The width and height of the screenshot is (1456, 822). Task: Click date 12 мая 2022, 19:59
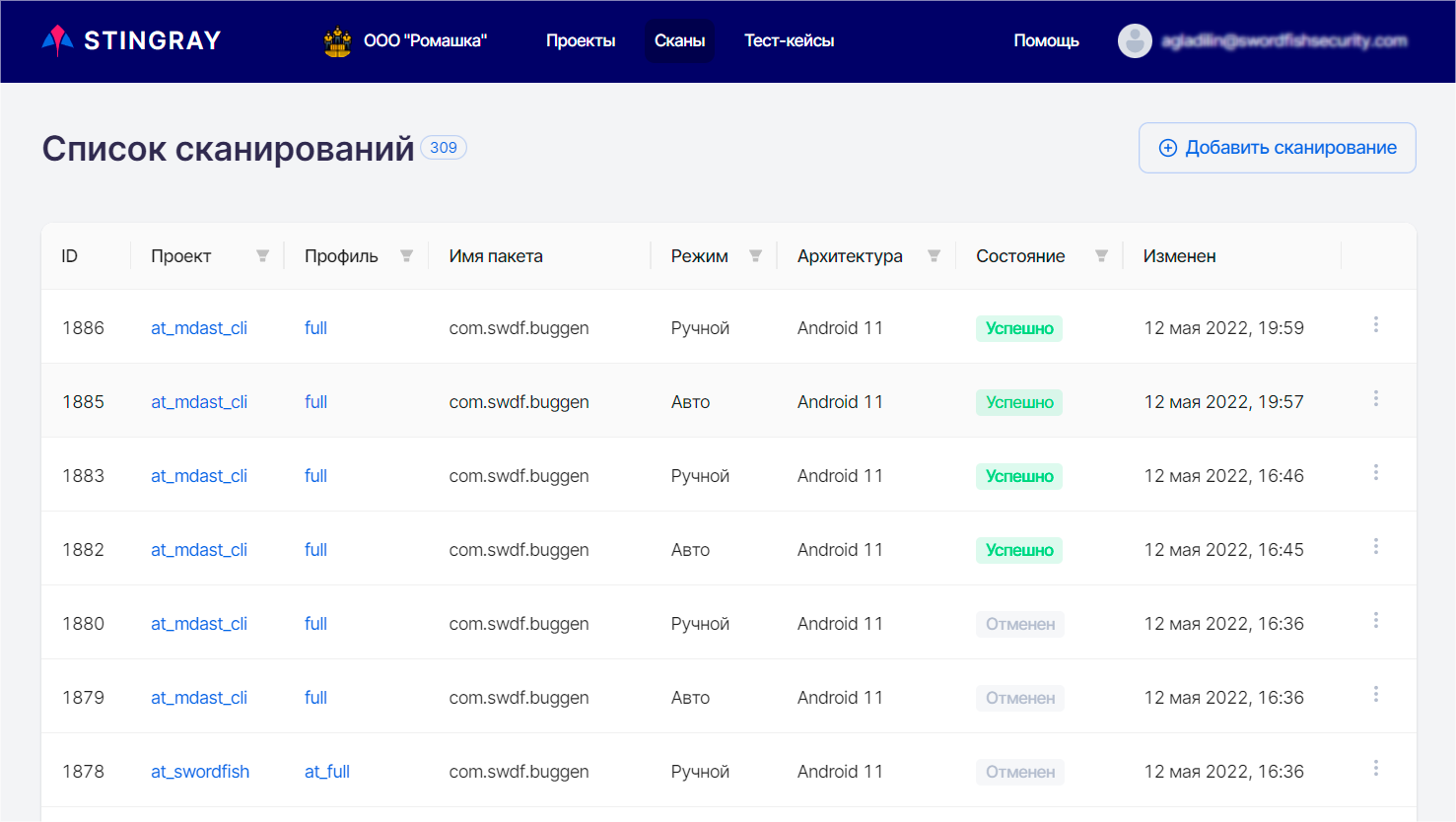[1223, 328]
